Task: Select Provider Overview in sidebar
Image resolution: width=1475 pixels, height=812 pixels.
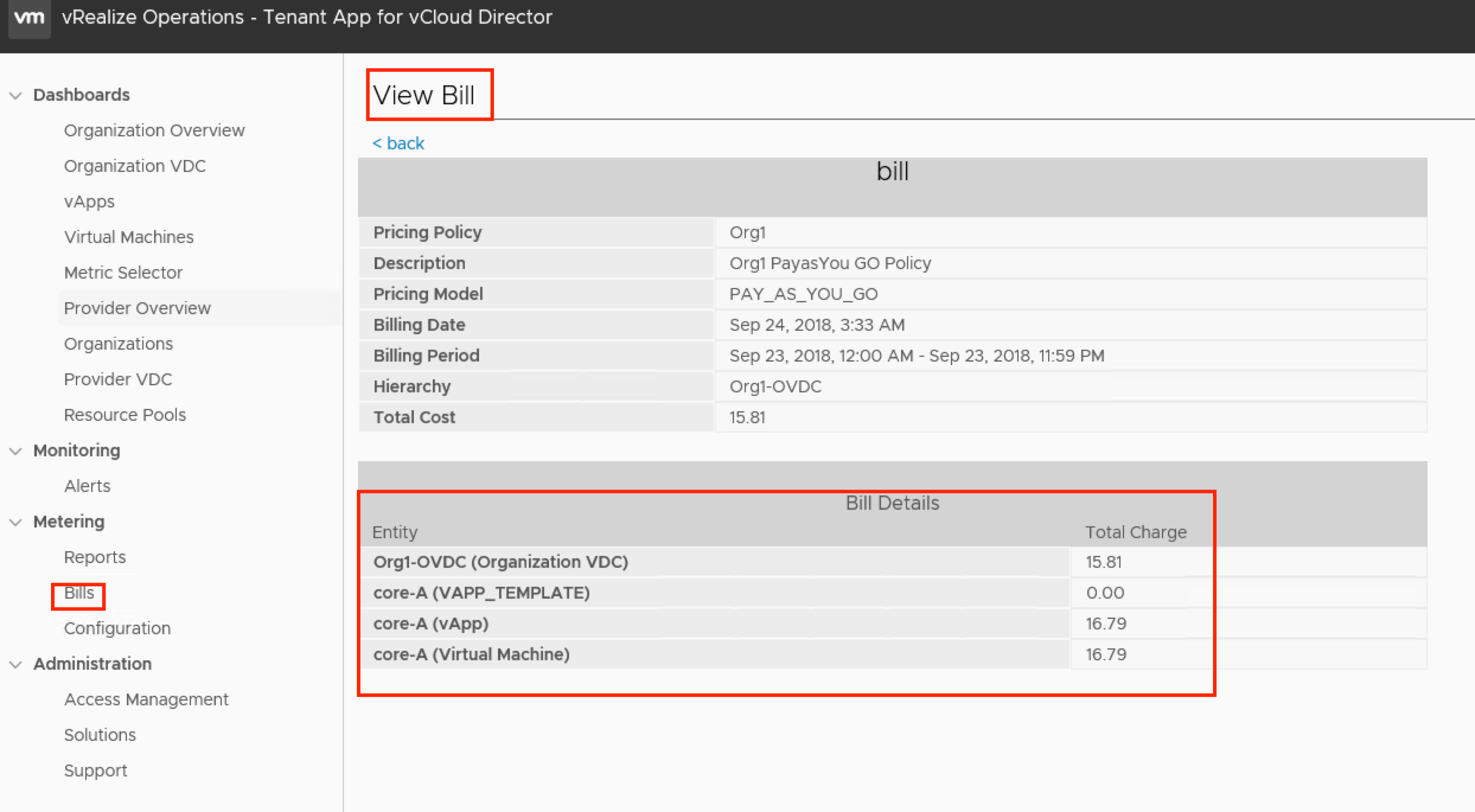Action: [137, 308]
